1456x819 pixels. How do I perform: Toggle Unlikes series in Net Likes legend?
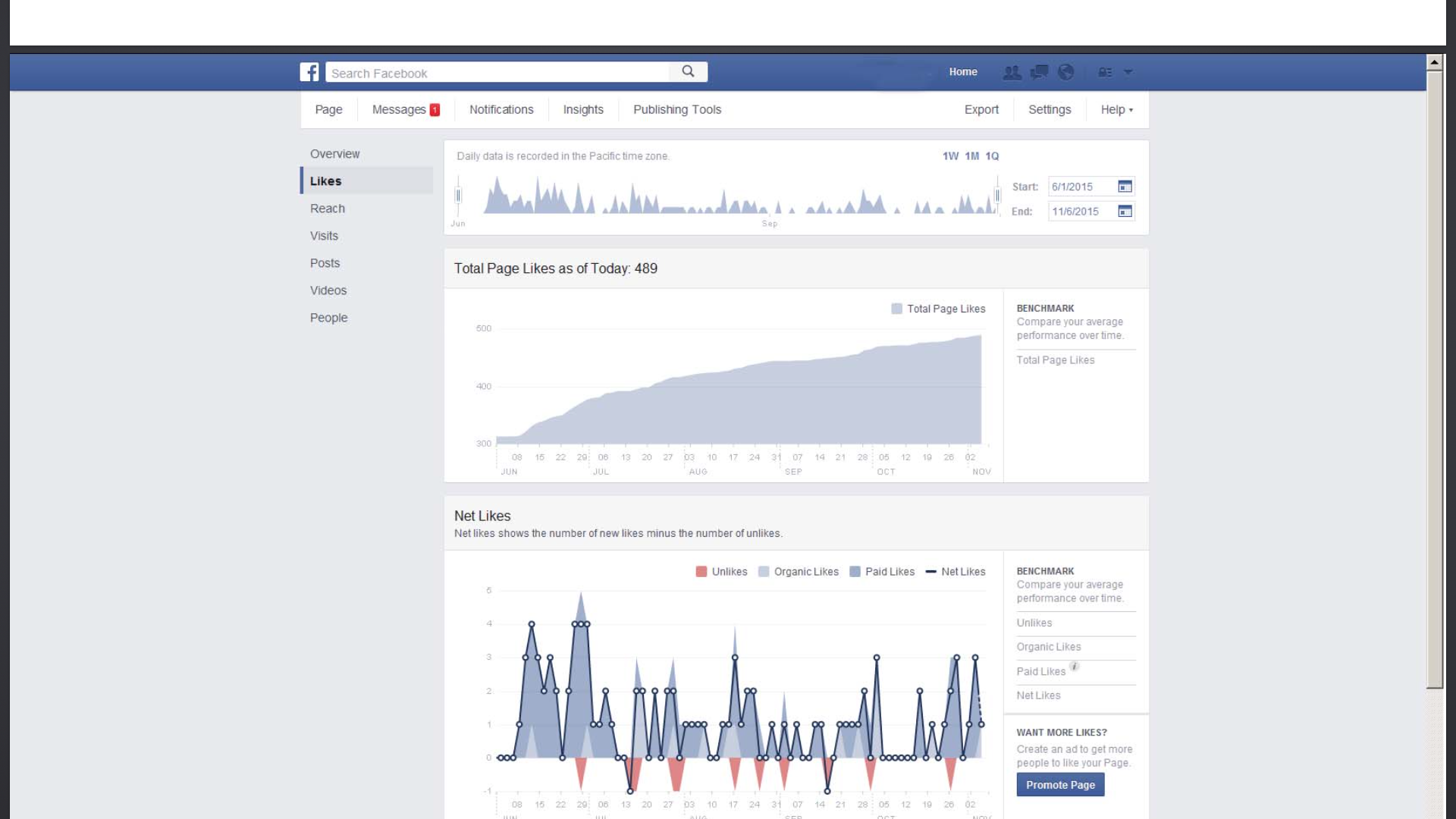[x=721, y=572]
